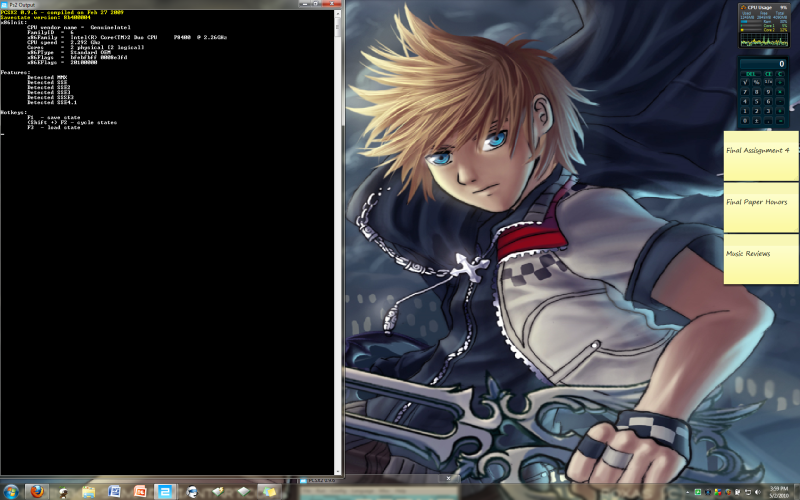Click the Core 1 usage bar

(751, 26)
